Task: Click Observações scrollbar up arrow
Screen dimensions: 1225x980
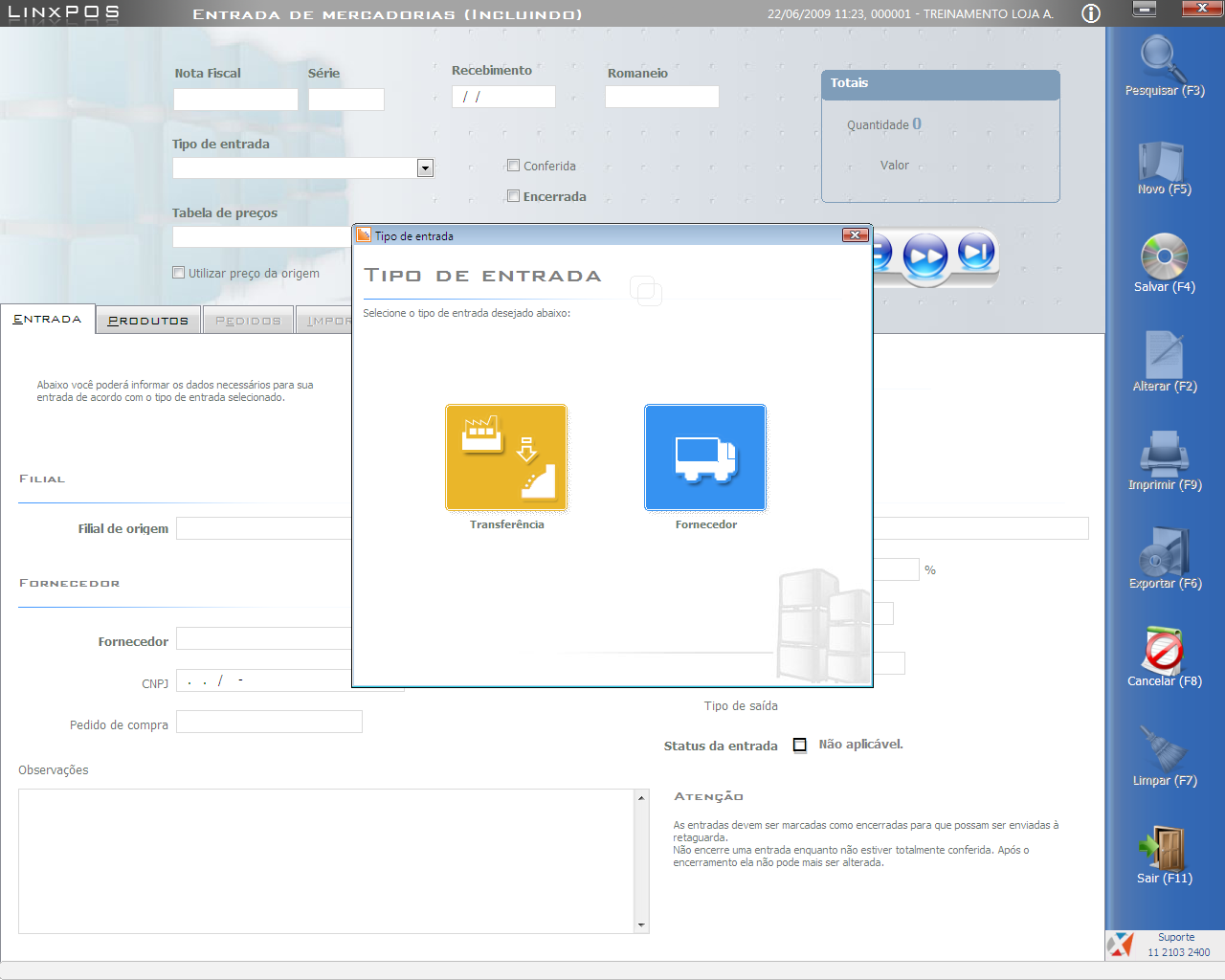Action: point(641,798)
